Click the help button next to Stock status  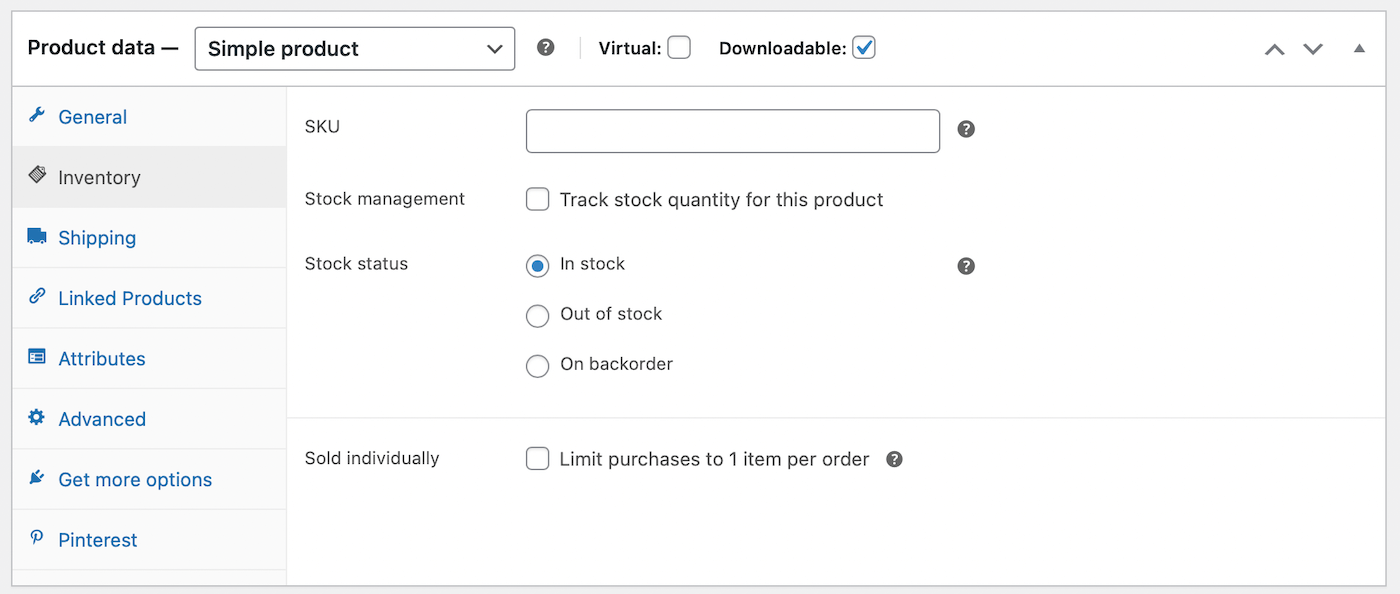tap(965, 266)
